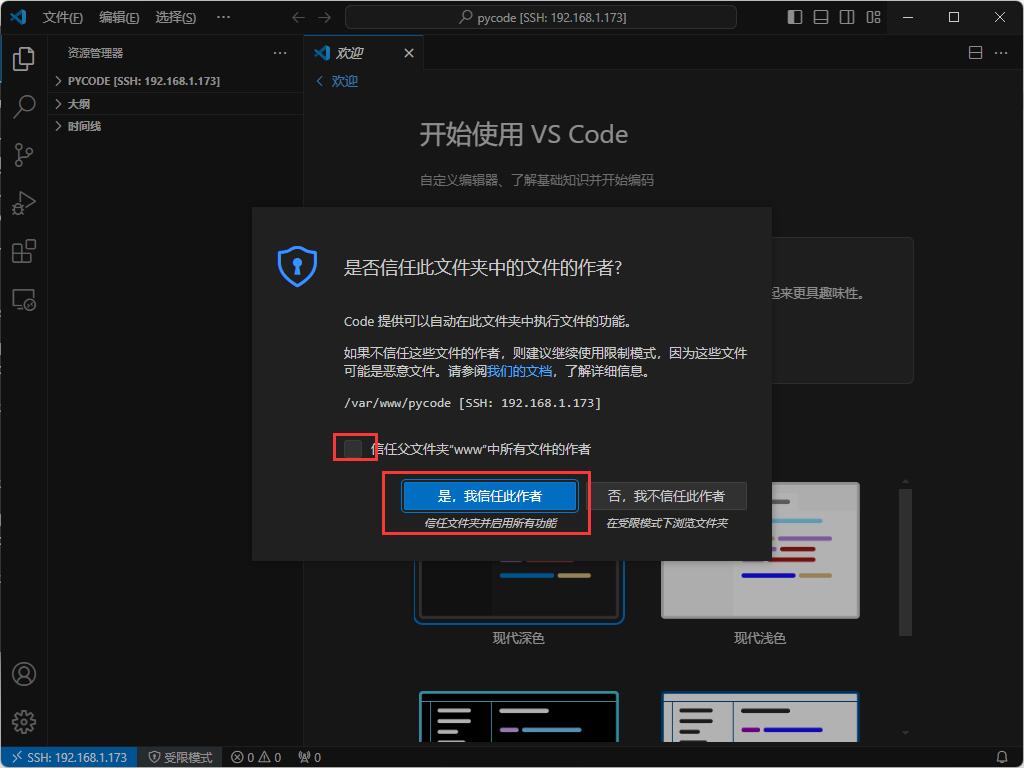Open the 编辑(E) menu
The width and height of the screenshot is (1024, 768).
119,17
